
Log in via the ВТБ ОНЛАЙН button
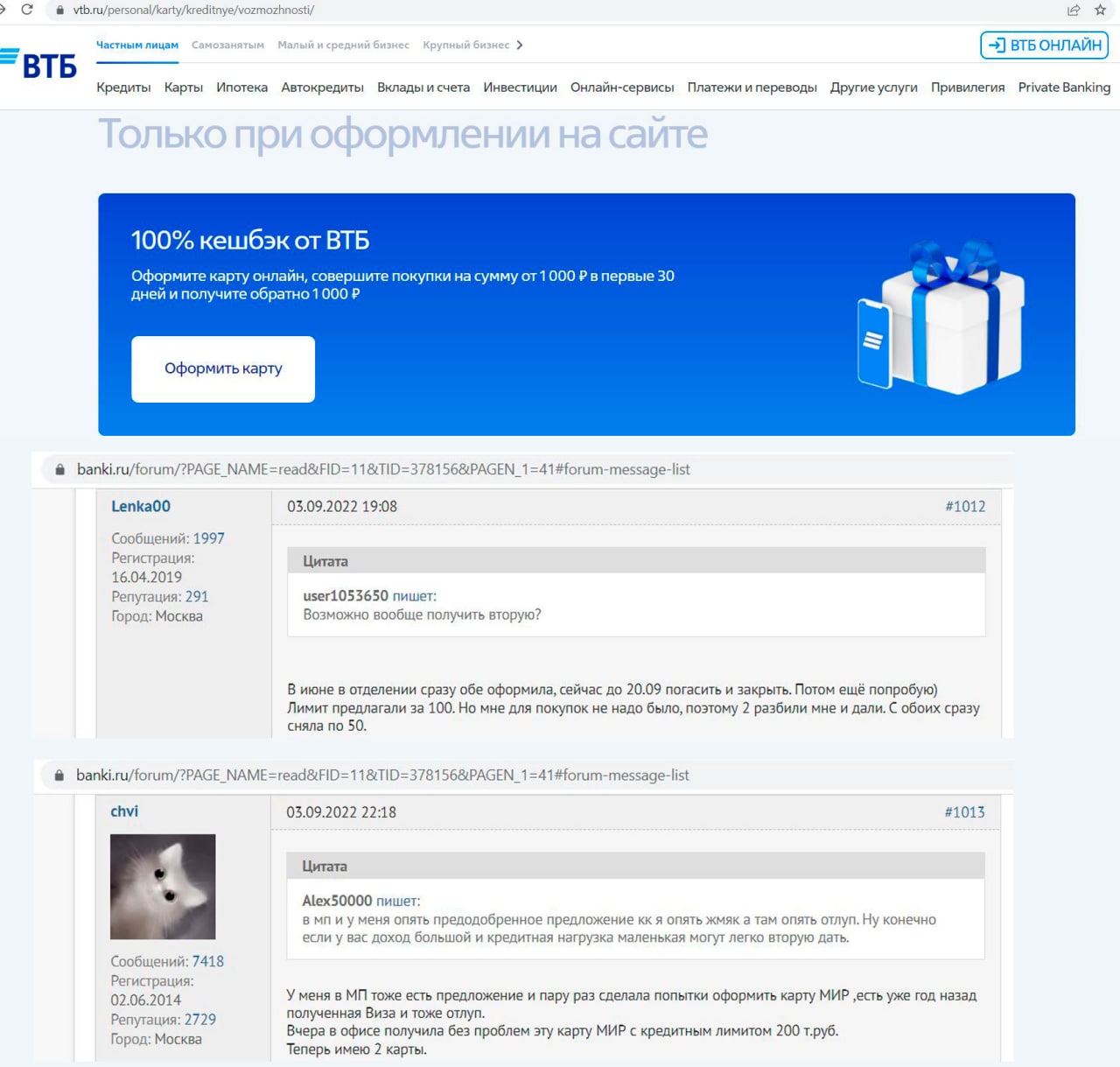coord(1045,46)
